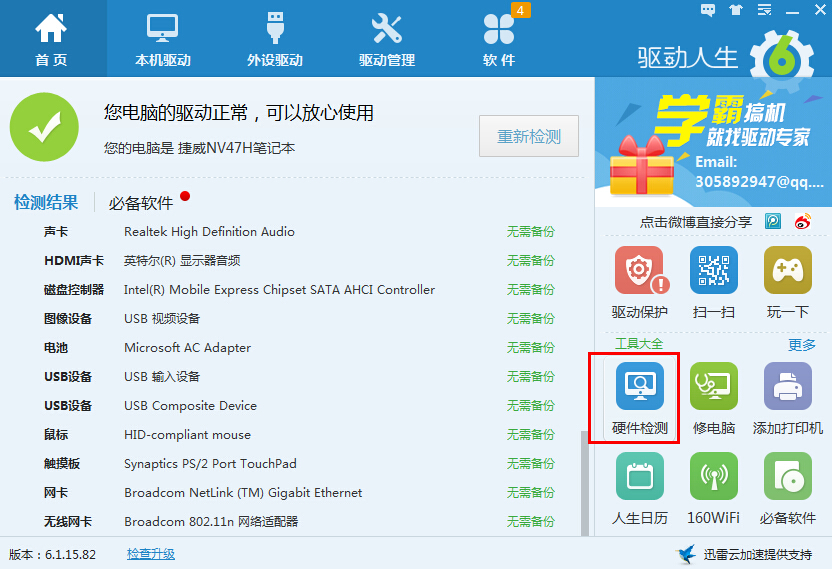Click the driver list vertical scrollbar
Viewport: 832px width, 569px height.
click(584, 483)
